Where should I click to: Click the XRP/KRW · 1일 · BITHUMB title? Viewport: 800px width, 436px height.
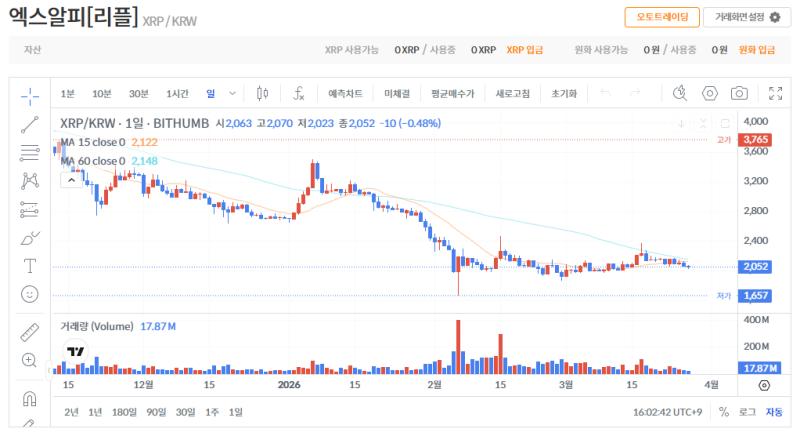click(x=135, y=123)
